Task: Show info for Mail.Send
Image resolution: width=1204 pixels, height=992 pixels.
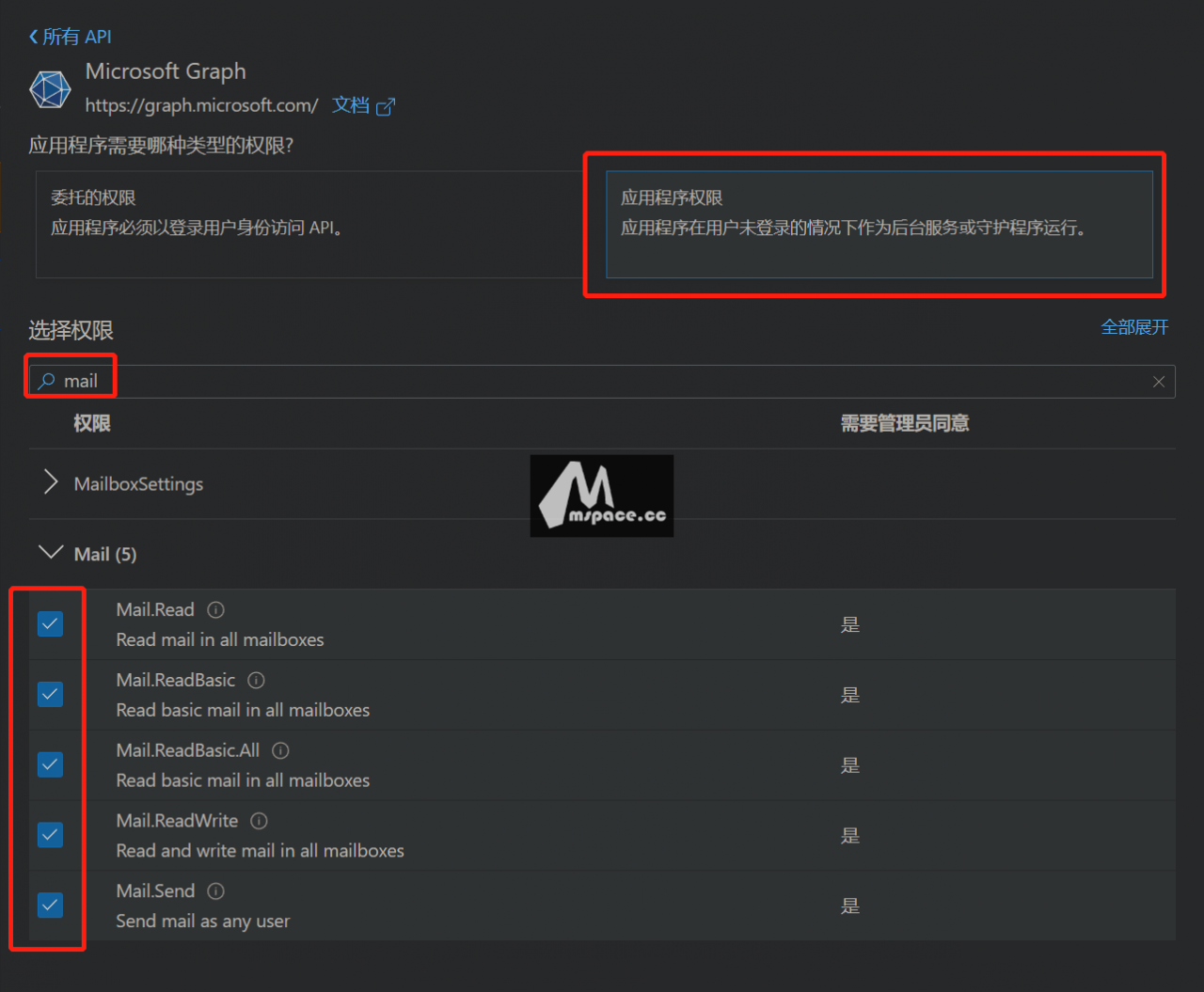Action: (x=215, y=890)
